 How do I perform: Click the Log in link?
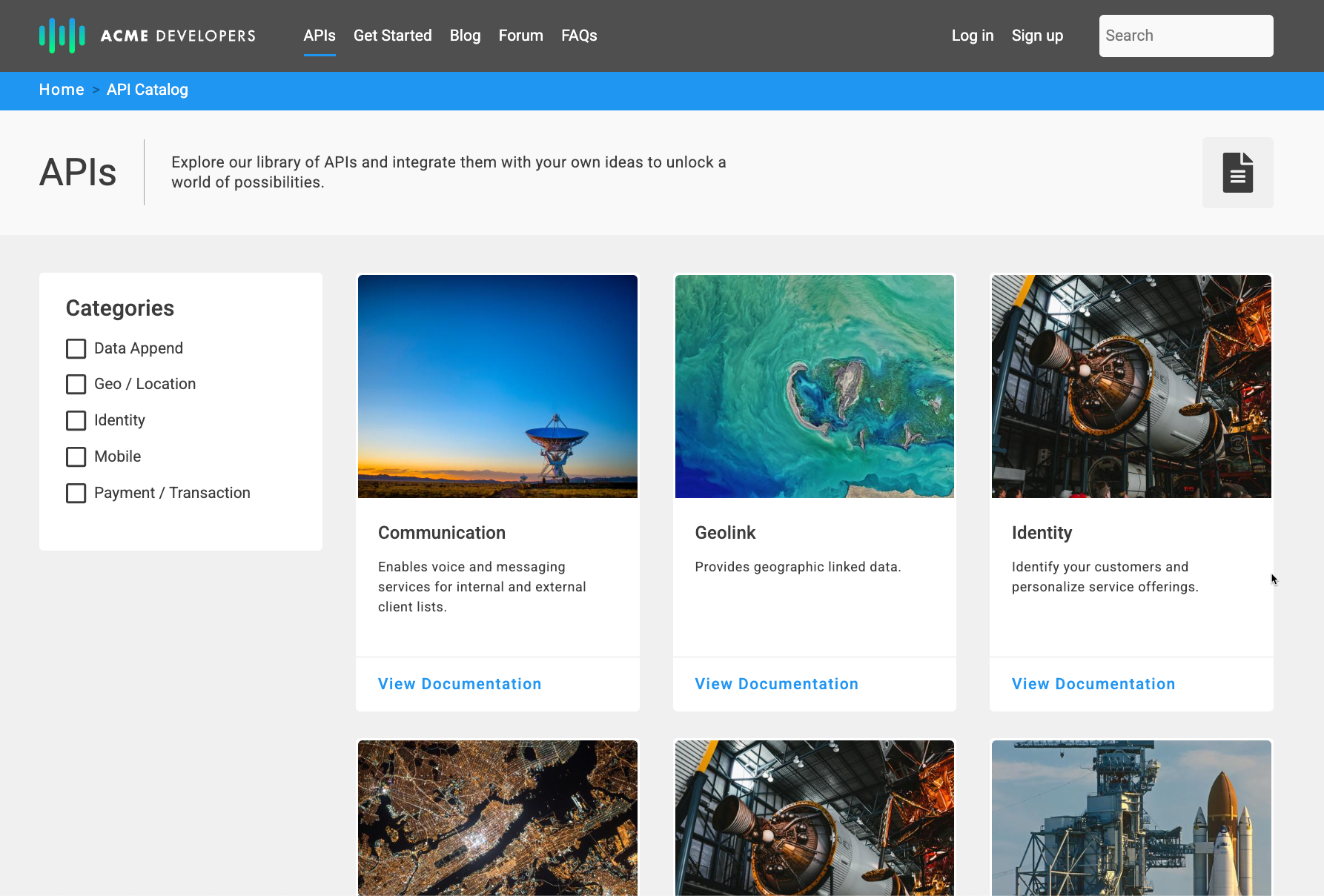[x=973, y=36]
